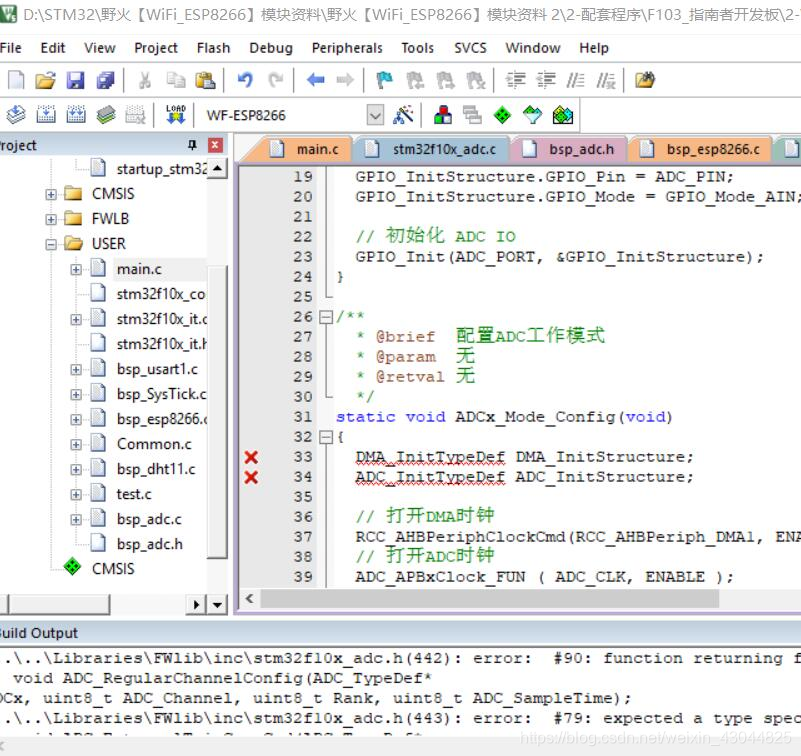This screenshot has width=801, height=756.
Task: Click the Save All icon
Action: [x=106, y=80]
